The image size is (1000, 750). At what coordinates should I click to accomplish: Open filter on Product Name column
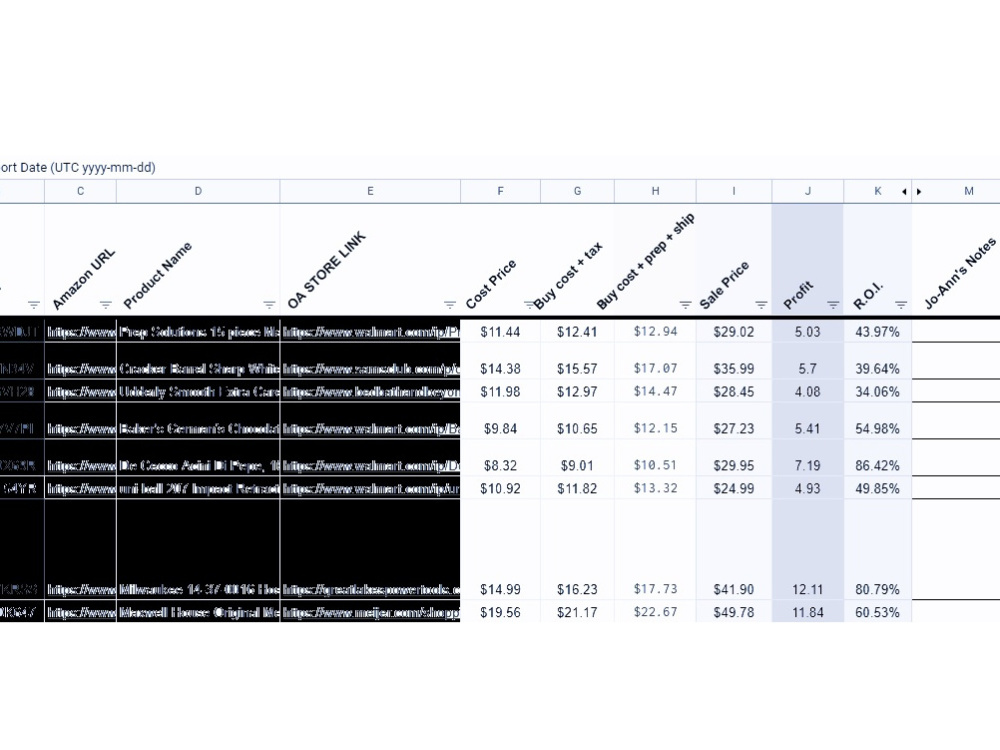pyautogui.click(x=269, y=305)
